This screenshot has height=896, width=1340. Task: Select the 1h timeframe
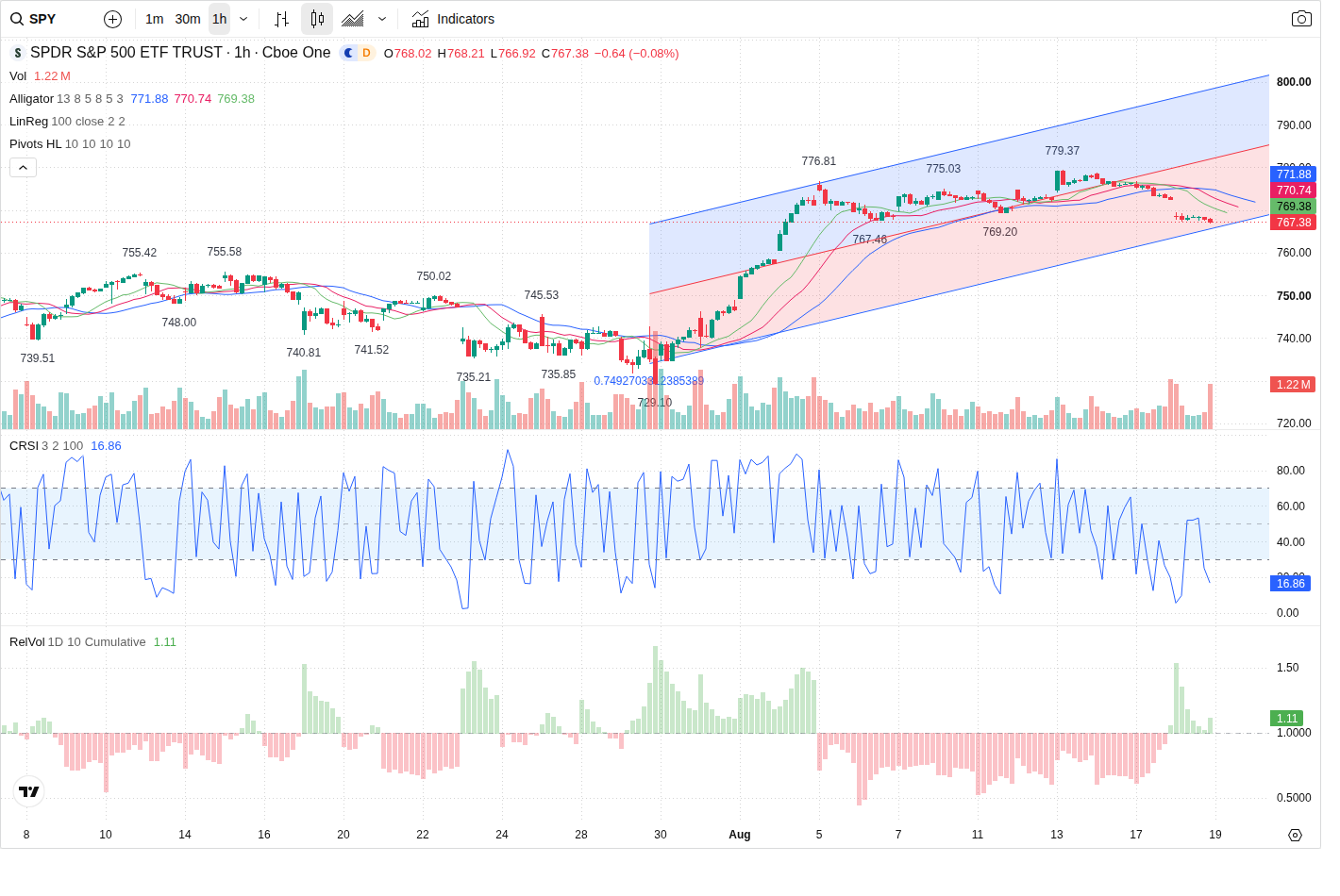219,19
